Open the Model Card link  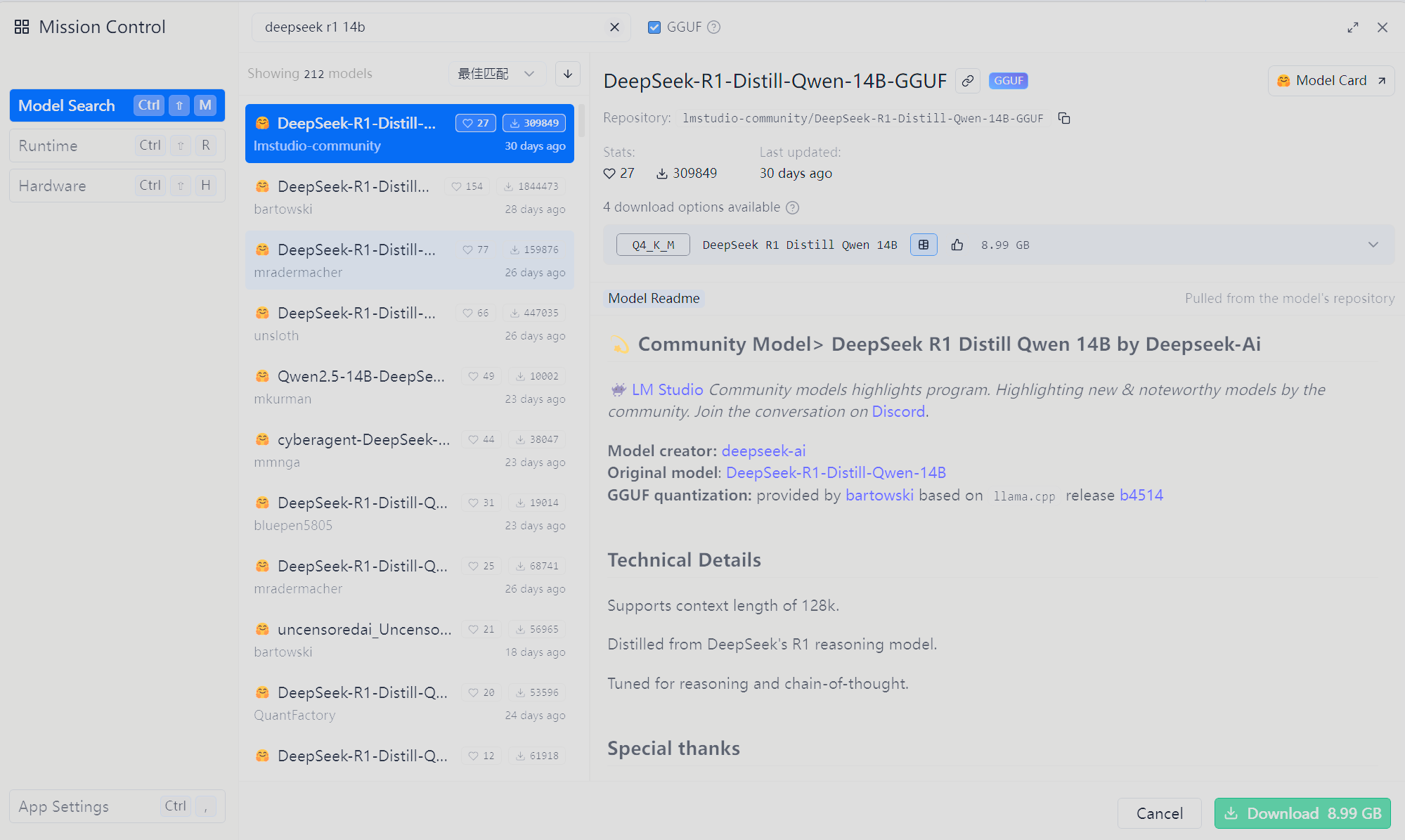[1330, 81]
